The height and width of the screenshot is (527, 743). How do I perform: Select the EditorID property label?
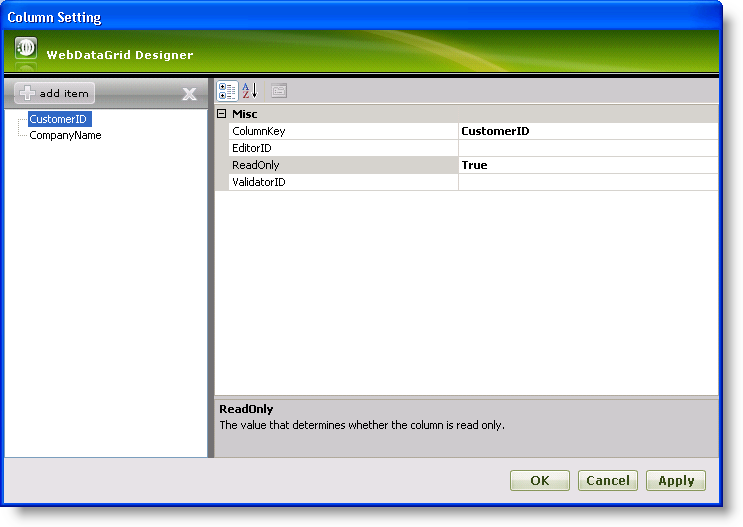[x=344, y=148]
